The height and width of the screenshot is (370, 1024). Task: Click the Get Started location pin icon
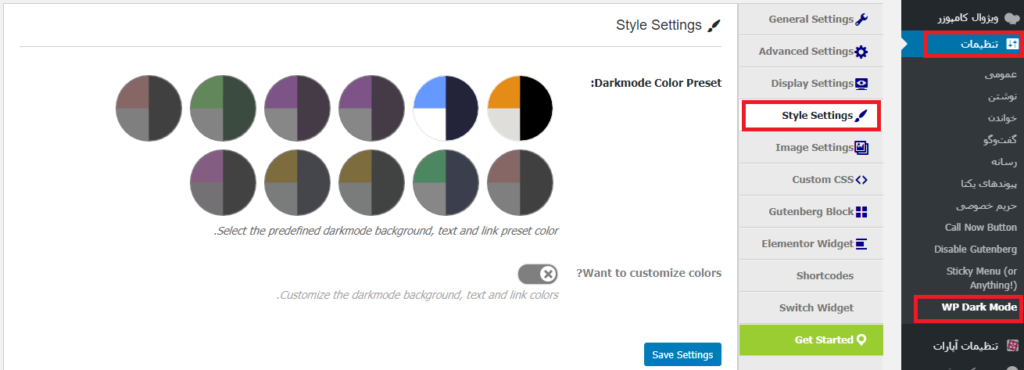(861, 339)
